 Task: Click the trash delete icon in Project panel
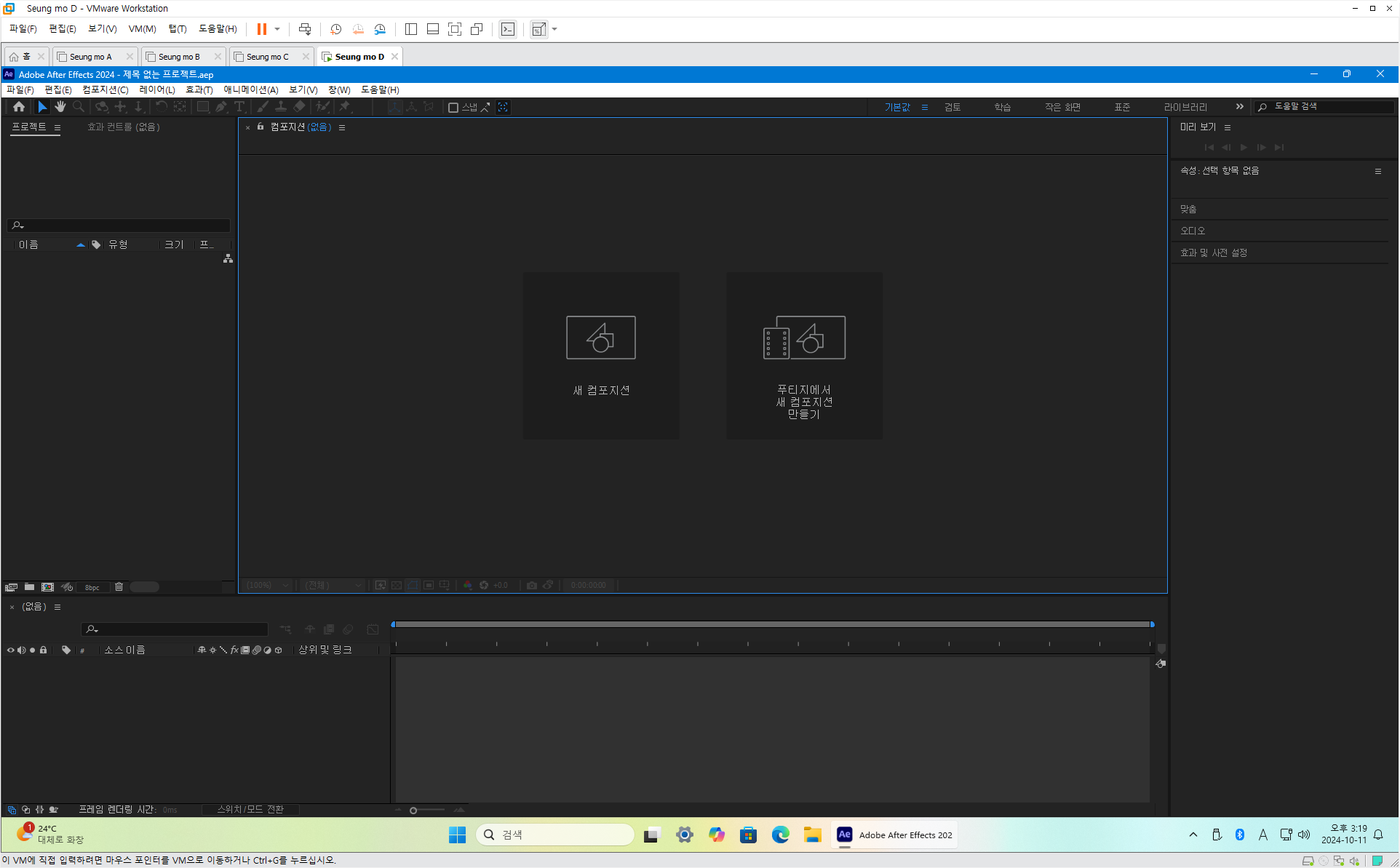(x=119, y=587)
